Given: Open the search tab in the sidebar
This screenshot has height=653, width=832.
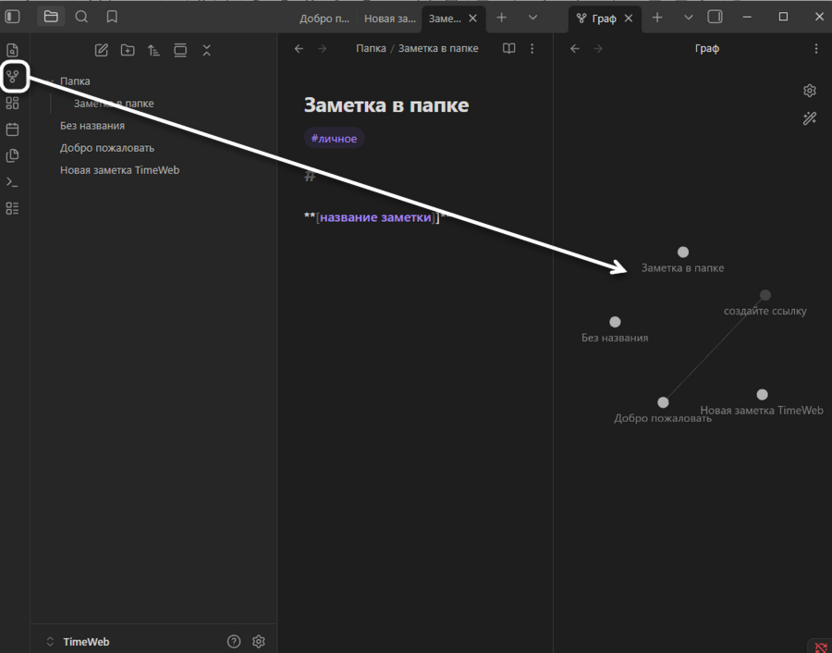Looking at the screenshot, I should (82, 17).
